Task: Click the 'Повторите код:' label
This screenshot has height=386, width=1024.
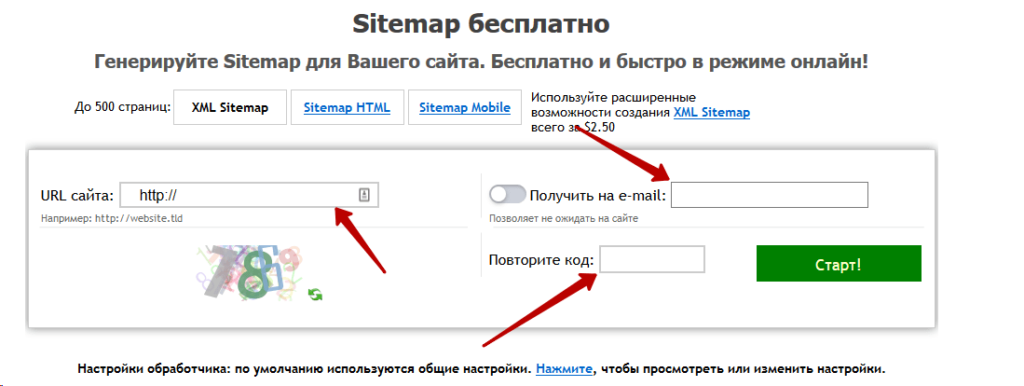Action: tap(541, 261)
